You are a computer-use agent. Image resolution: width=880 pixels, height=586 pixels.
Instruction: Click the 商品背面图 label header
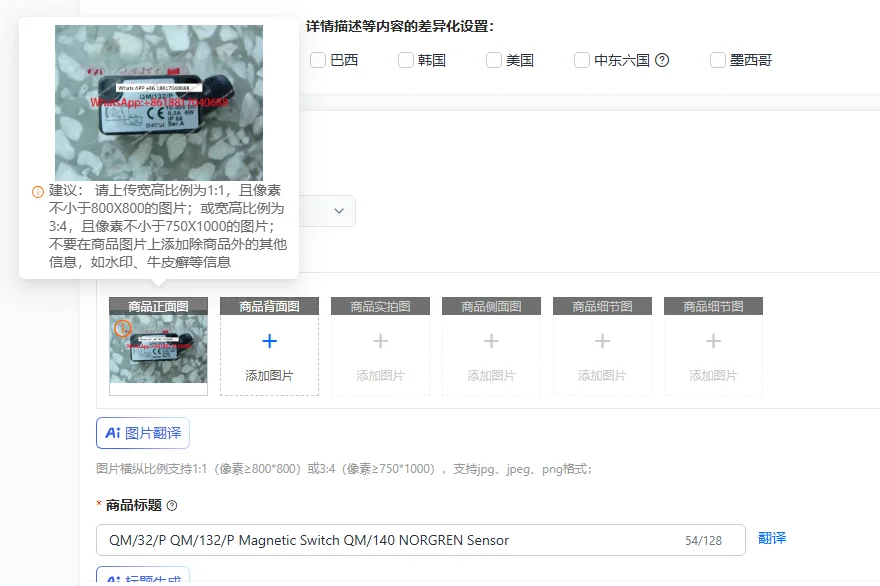(269, 306)
